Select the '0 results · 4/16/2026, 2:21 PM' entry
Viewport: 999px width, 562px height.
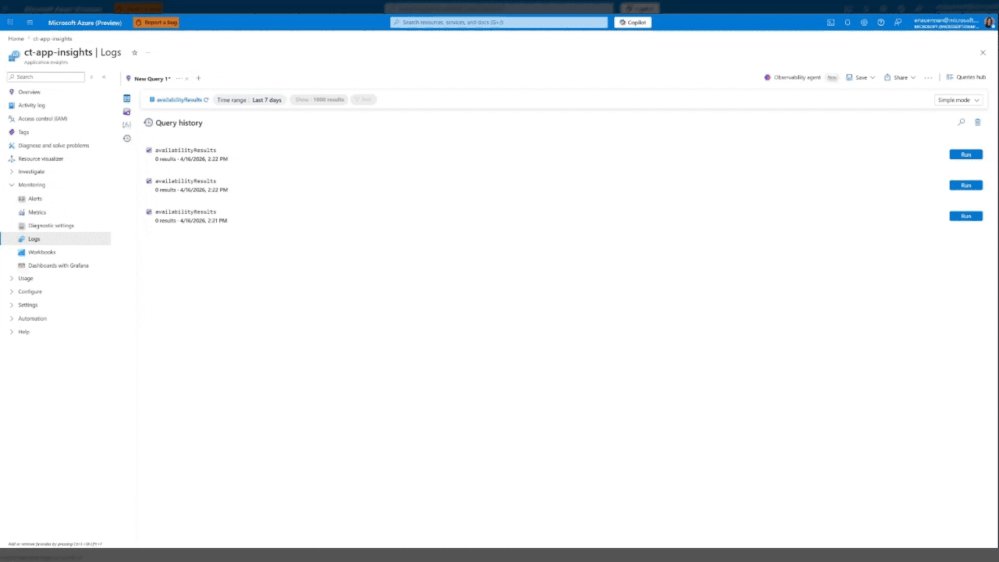(191, 220)
